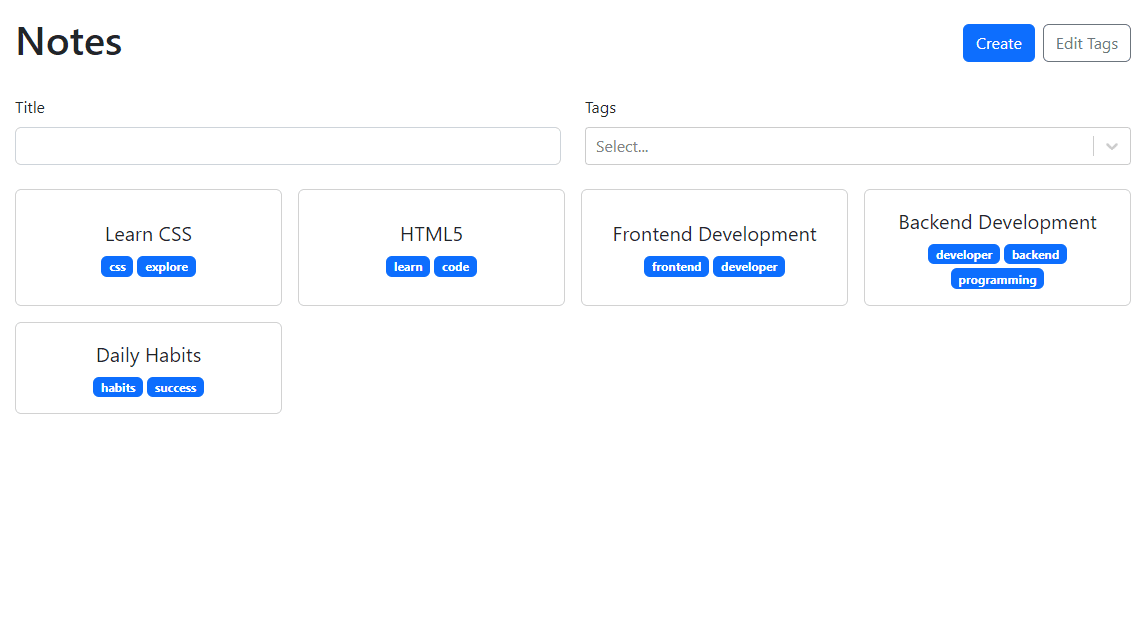
Task: Click the frontend tag badge
Action: point(676,267)
